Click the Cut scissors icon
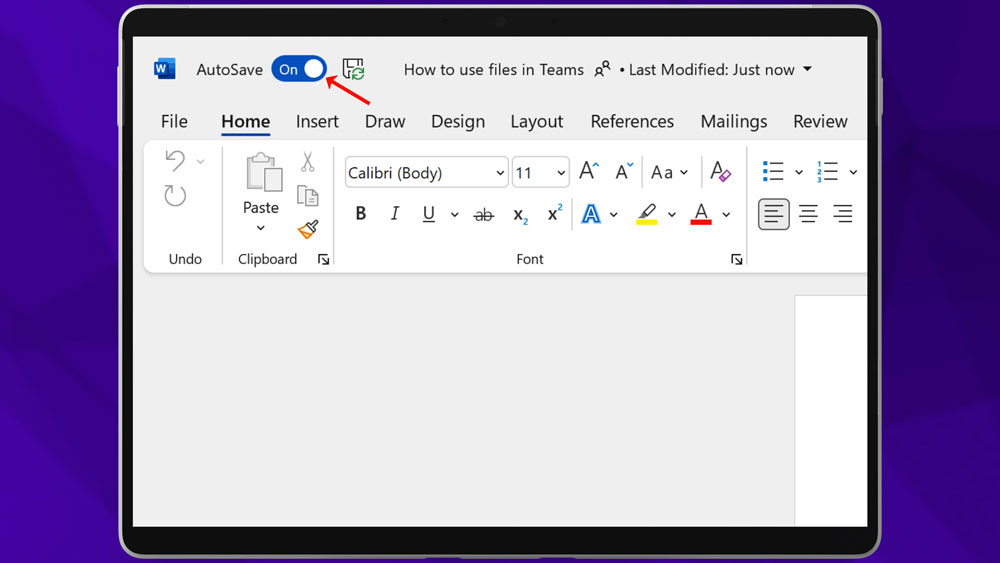Viewport: 1000px width, 563px height. [x=308, y=162]
